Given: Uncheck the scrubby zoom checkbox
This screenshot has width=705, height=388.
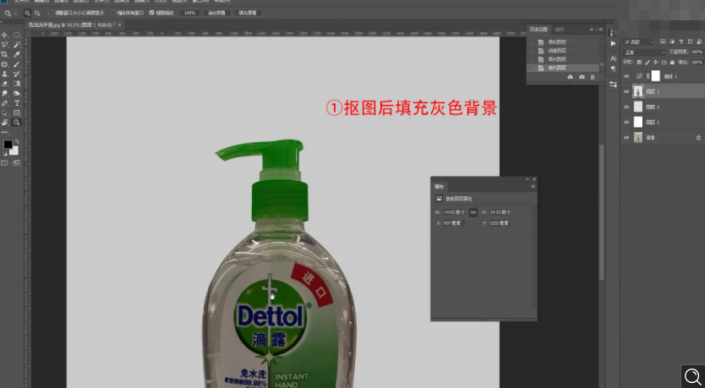Looking at the screenshot, I should (x=152, y=13).
